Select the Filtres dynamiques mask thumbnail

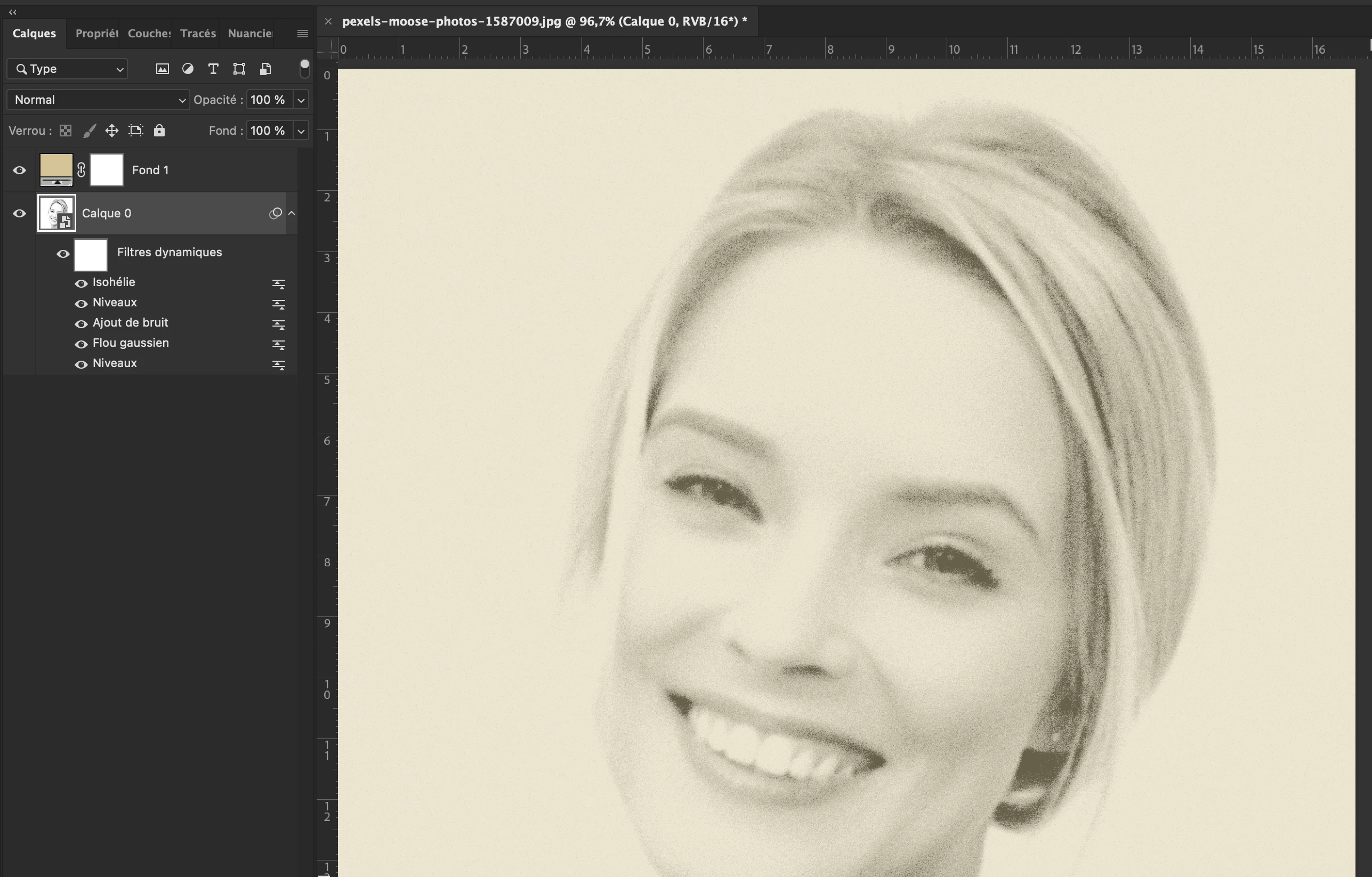91,255
